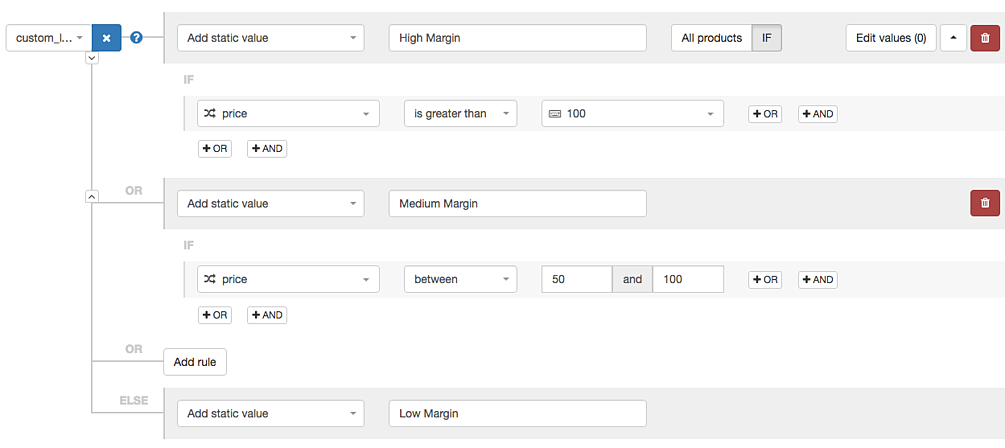
Task: Open the 'between' operator dropdown
Action: pos(460,279)
